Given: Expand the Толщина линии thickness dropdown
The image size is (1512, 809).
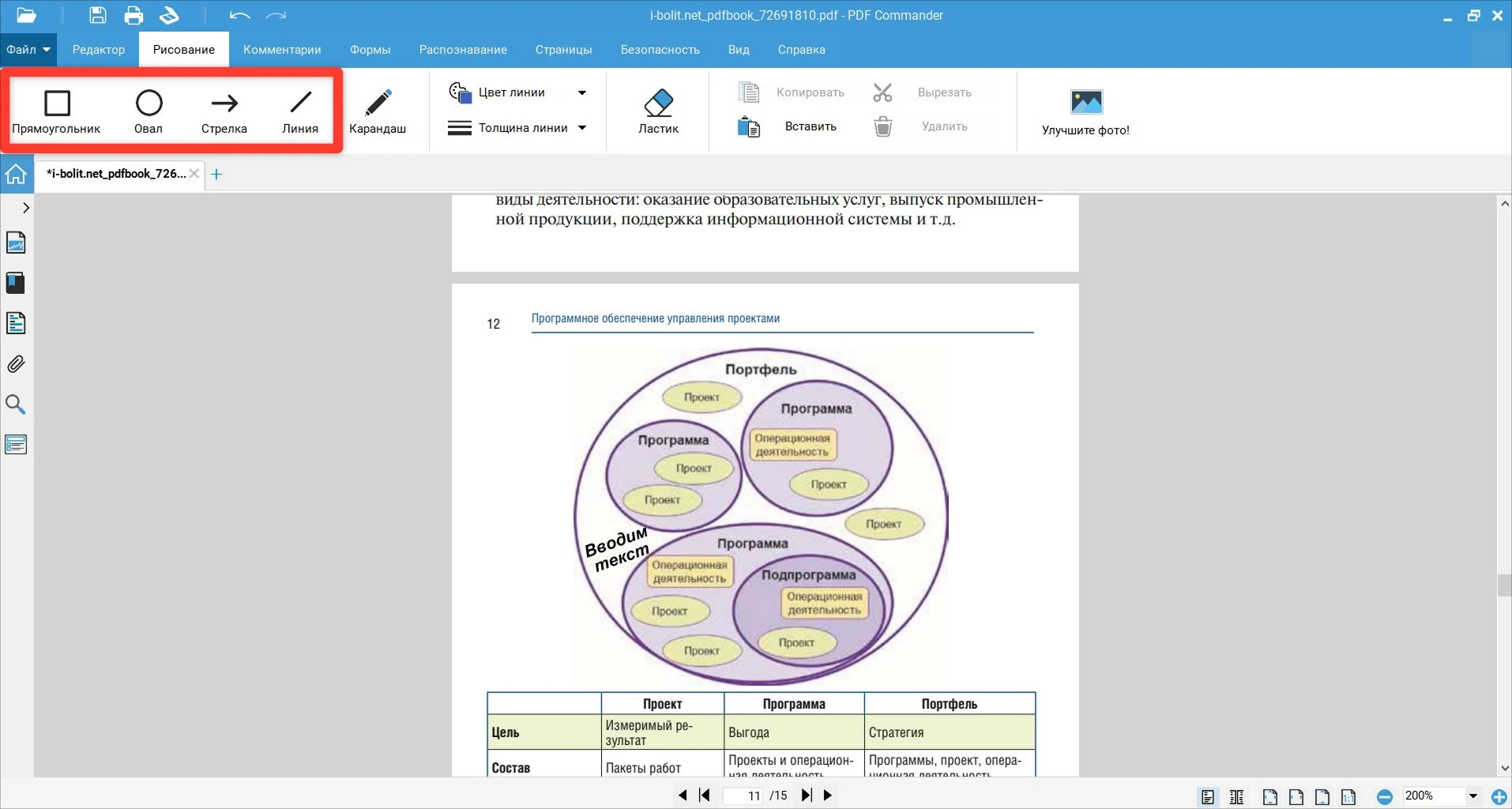Looking at the screenshot, I should coord(582,128).
